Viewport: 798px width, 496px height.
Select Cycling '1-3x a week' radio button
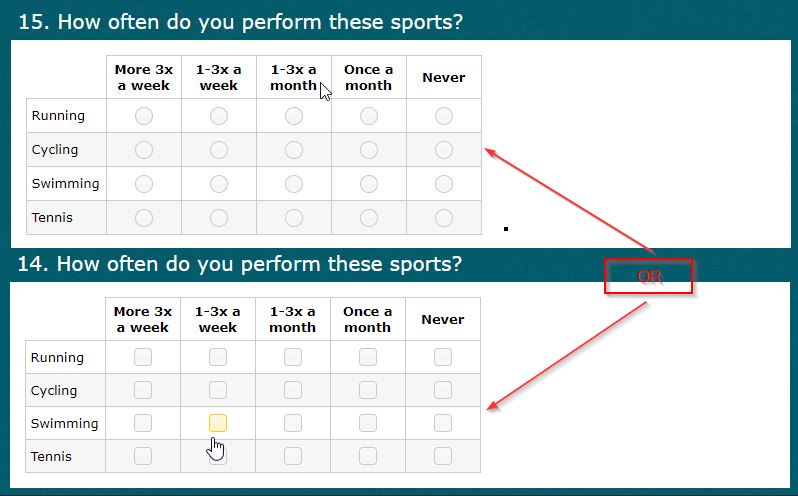coord(219,150)
